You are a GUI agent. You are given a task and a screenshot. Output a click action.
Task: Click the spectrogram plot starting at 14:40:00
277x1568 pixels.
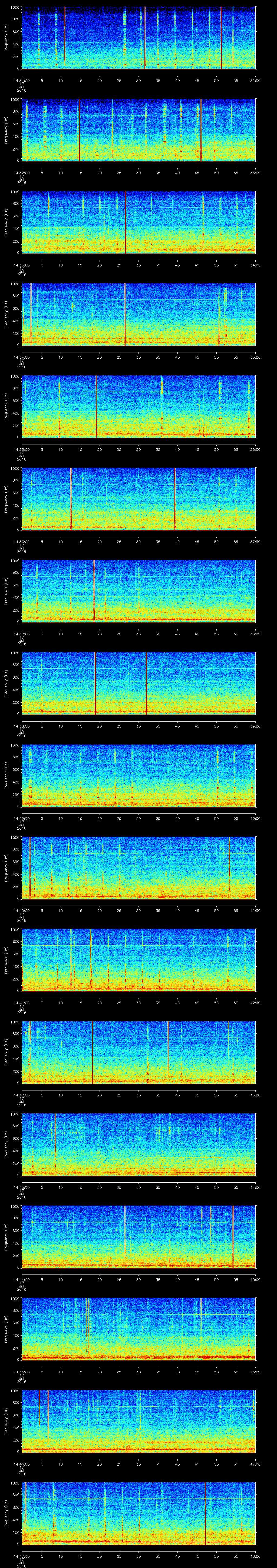[x=139, y=868]
